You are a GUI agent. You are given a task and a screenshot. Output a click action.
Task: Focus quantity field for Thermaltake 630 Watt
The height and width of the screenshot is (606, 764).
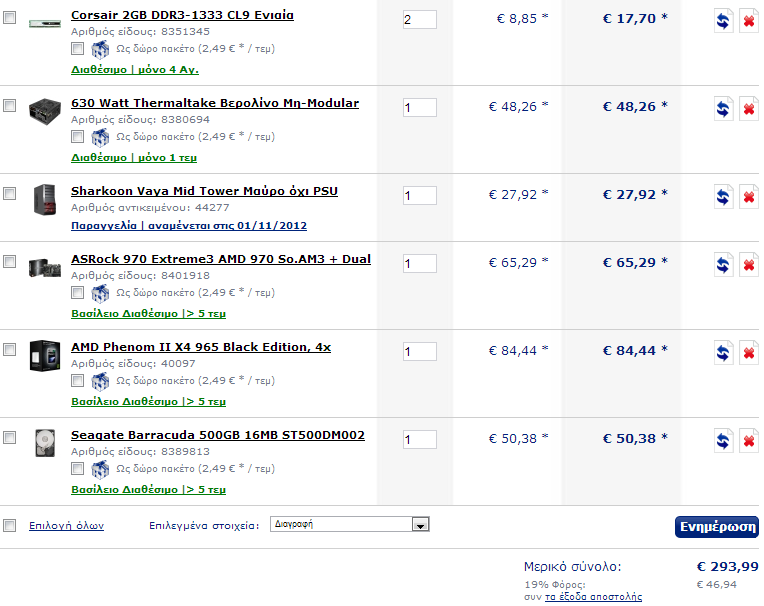420,108
